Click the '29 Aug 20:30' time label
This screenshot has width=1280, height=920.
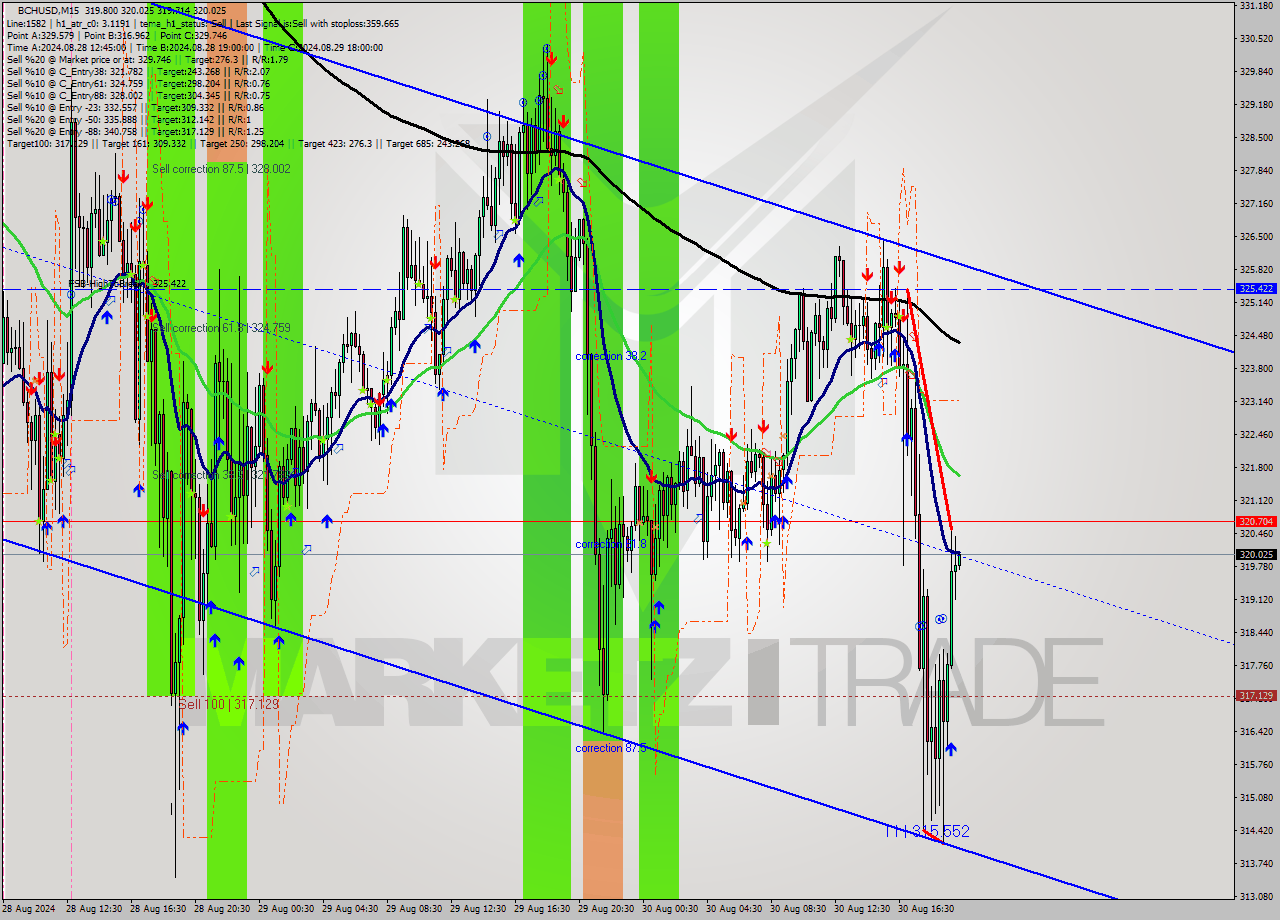coord(605,909)
